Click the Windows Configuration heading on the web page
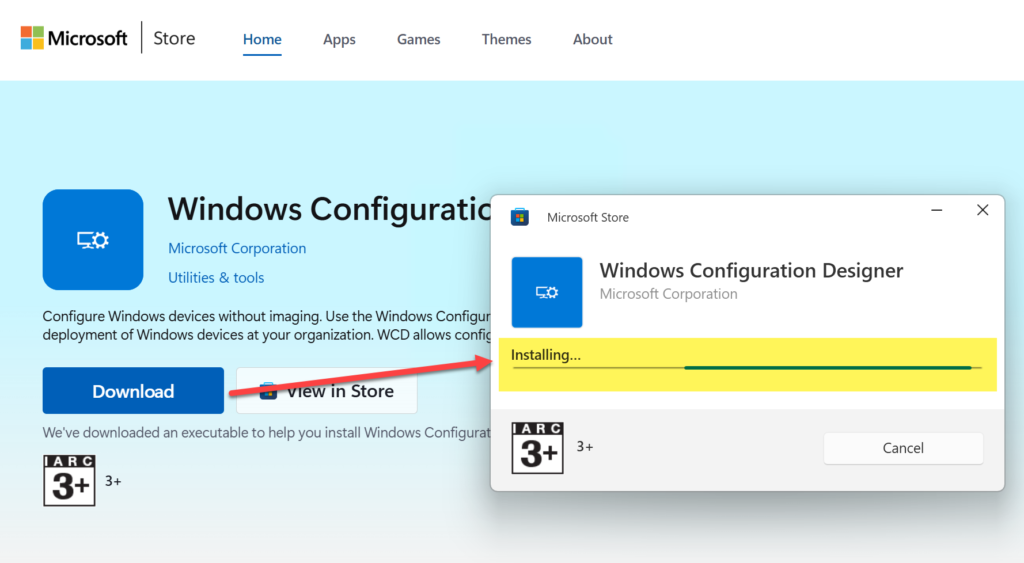Screen dimensions: 1024x563 coord(329,209)
